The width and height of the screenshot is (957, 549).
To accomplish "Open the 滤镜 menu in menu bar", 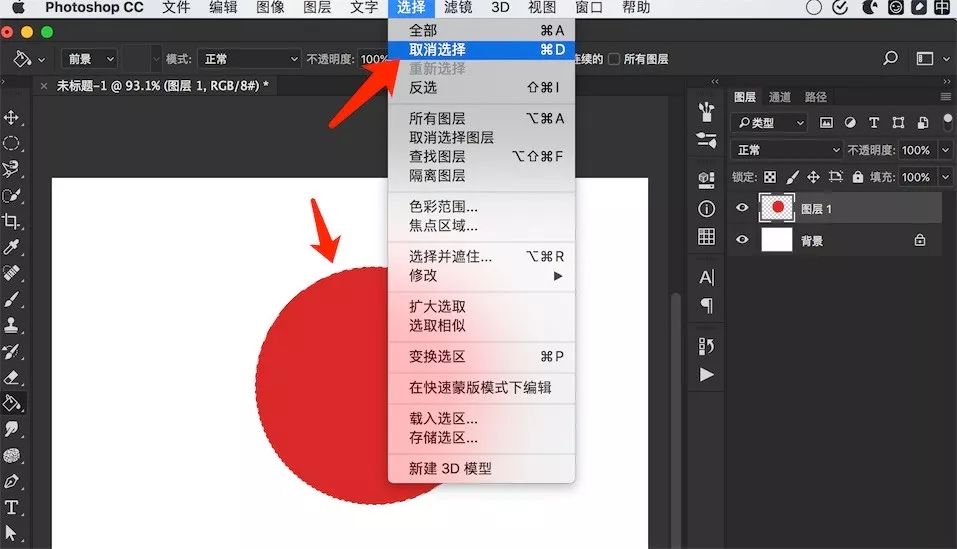I will pyautogui.click(x=458, y=7).
